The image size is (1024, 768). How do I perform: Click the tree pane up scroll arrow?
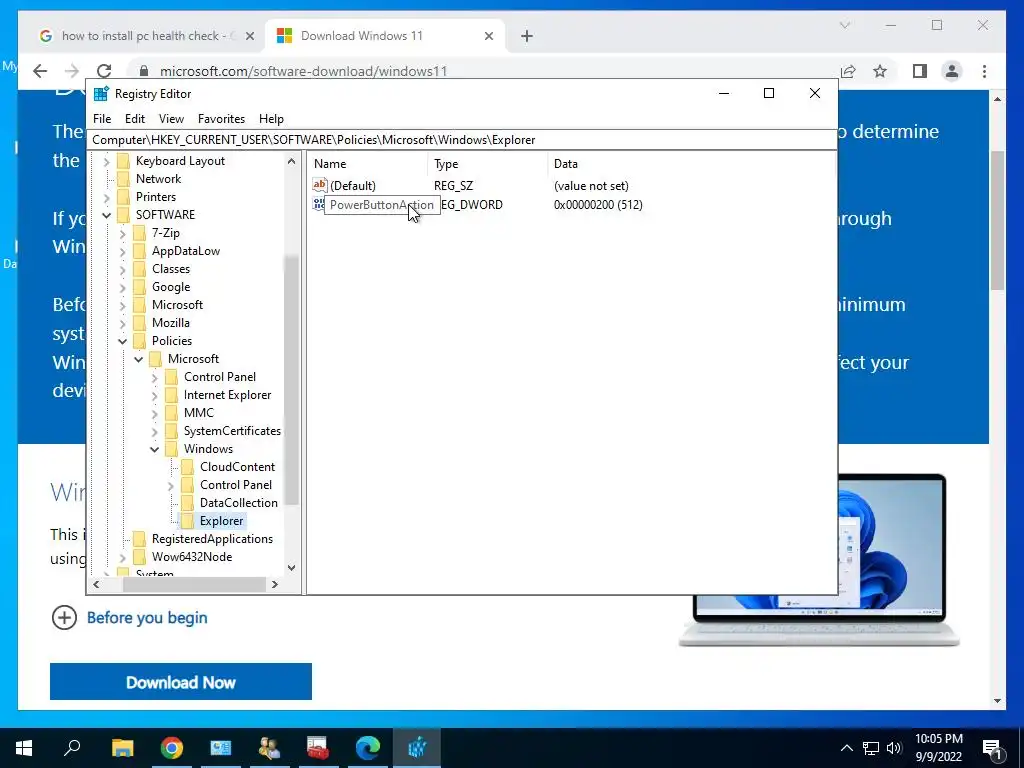(291, 161)
